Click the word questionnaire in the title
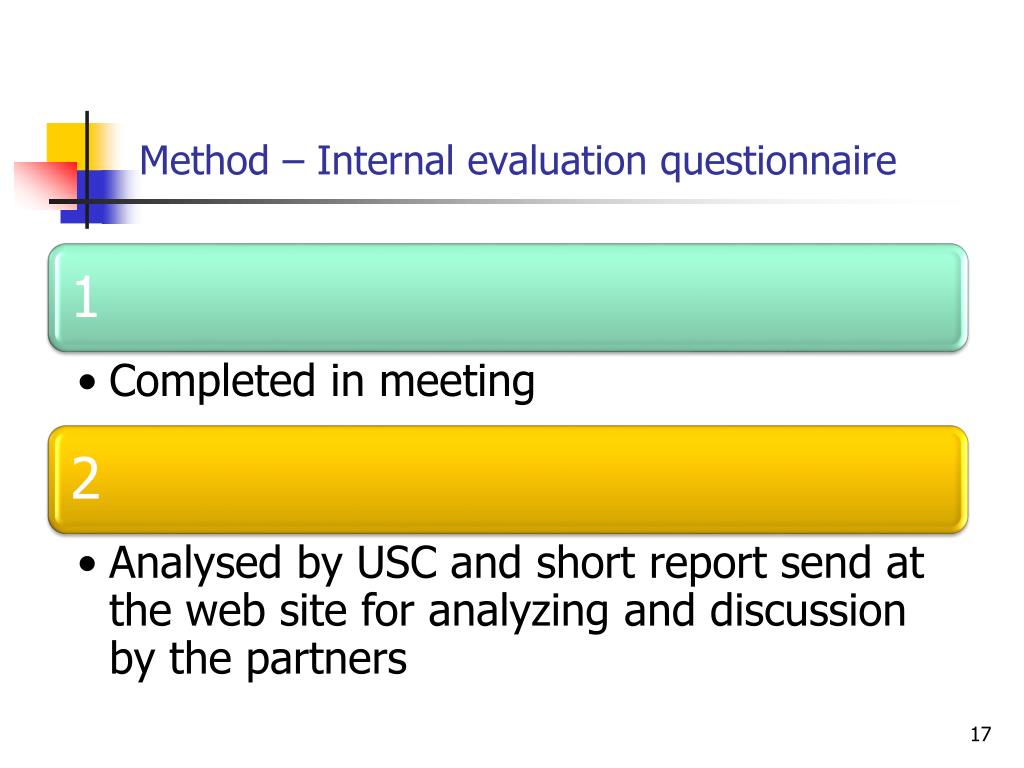 [778, 162]
